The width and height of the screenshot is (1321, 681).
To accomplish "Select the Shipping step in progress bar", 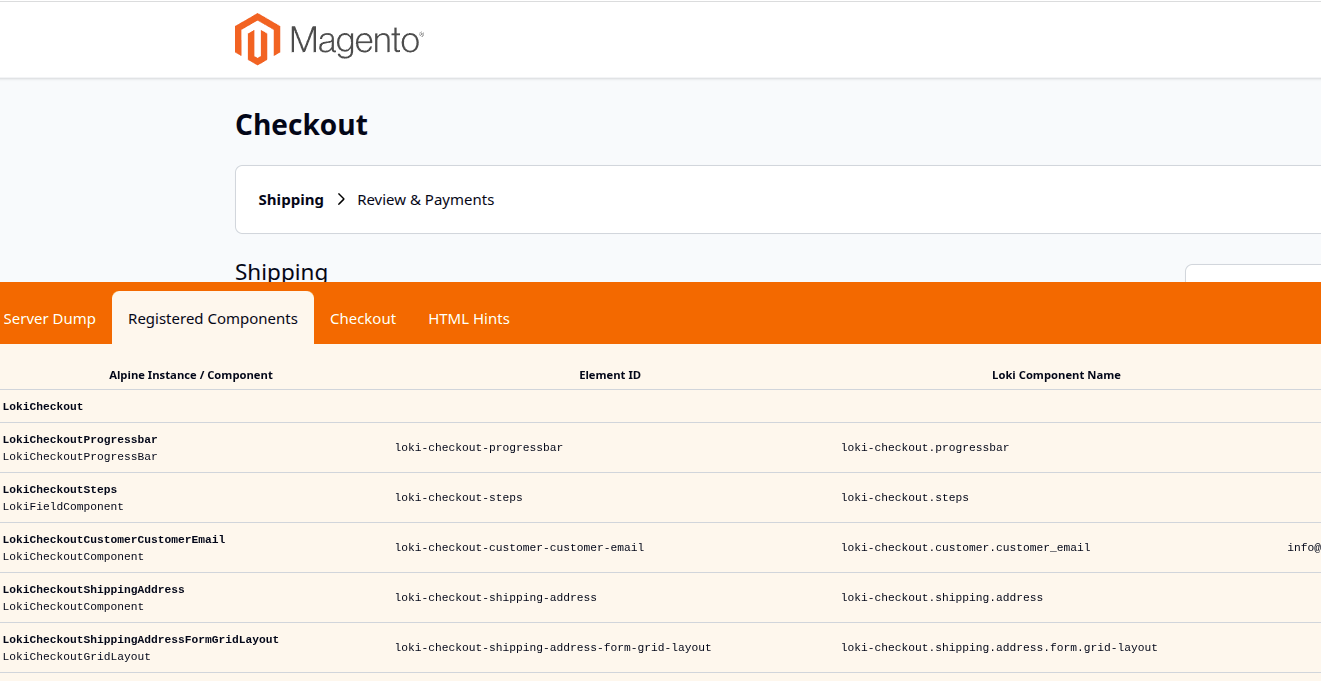I will pyautogui.click(x=290, y=200).
